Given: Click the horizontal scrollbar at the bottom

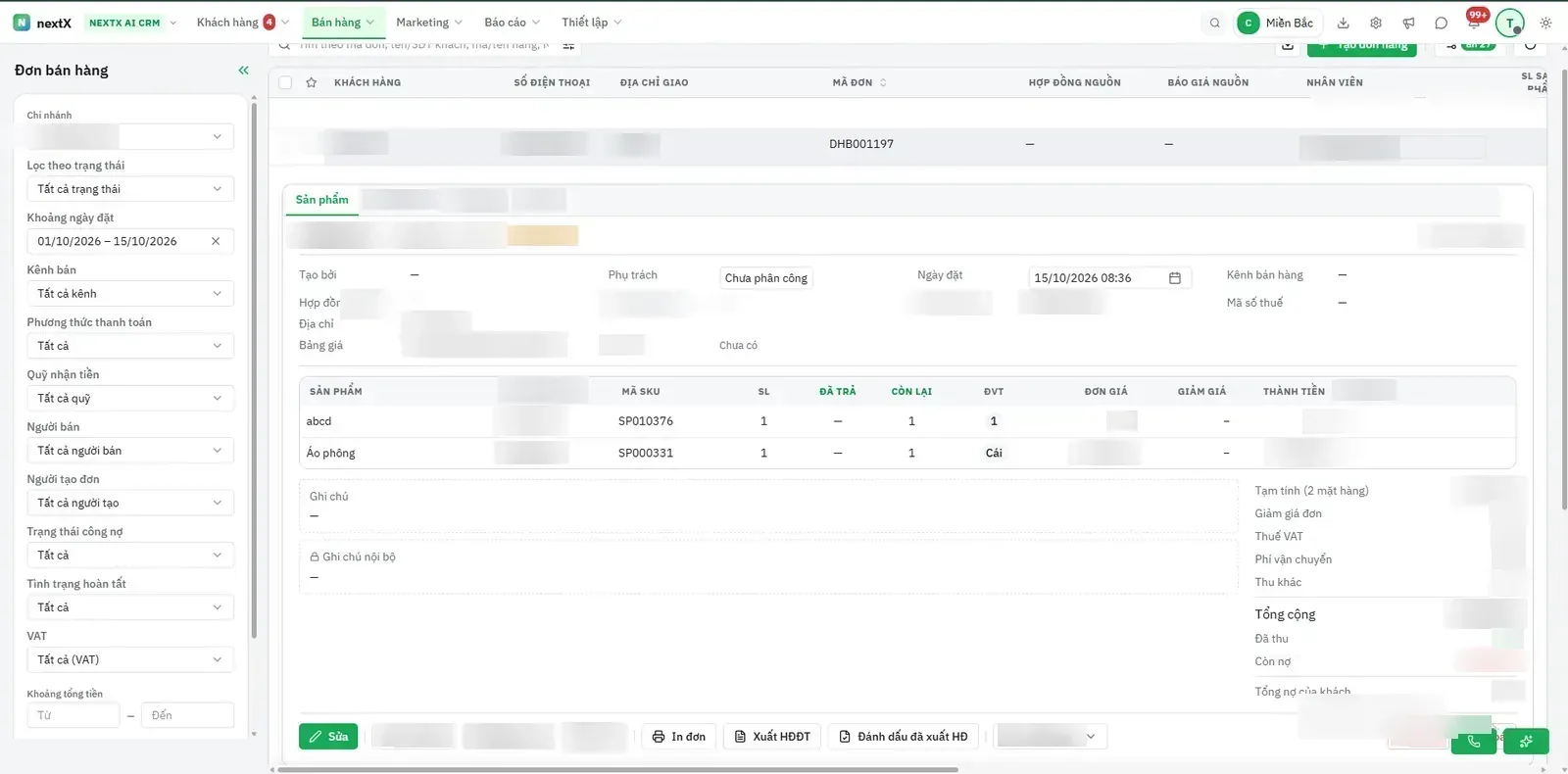Looking at the screenshot, I should 617,770.
